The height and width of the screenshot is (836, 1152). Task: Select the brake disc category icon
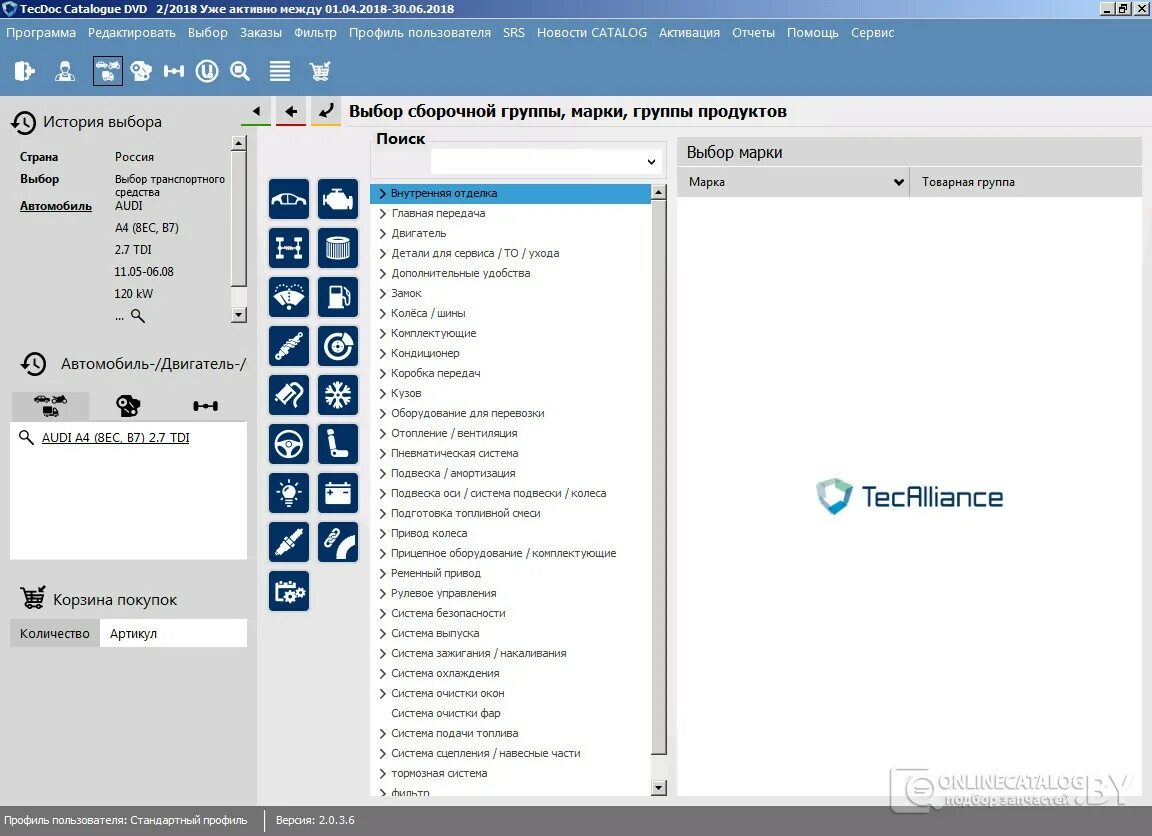tap(338, 346)
